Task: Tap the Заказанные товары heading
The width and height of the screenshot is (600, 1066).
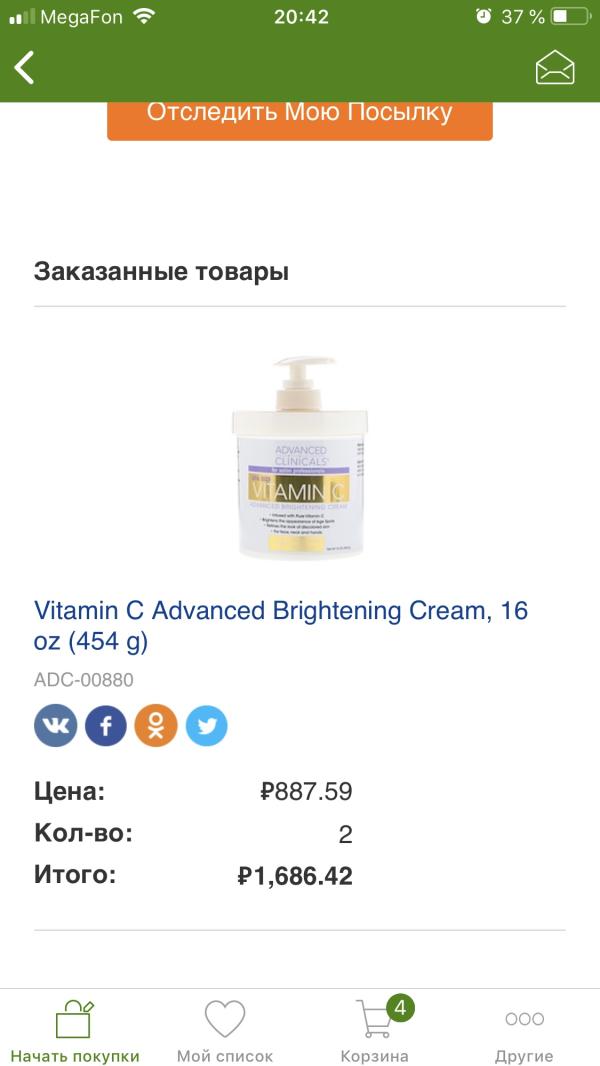Action: click(x=161, y=272)
